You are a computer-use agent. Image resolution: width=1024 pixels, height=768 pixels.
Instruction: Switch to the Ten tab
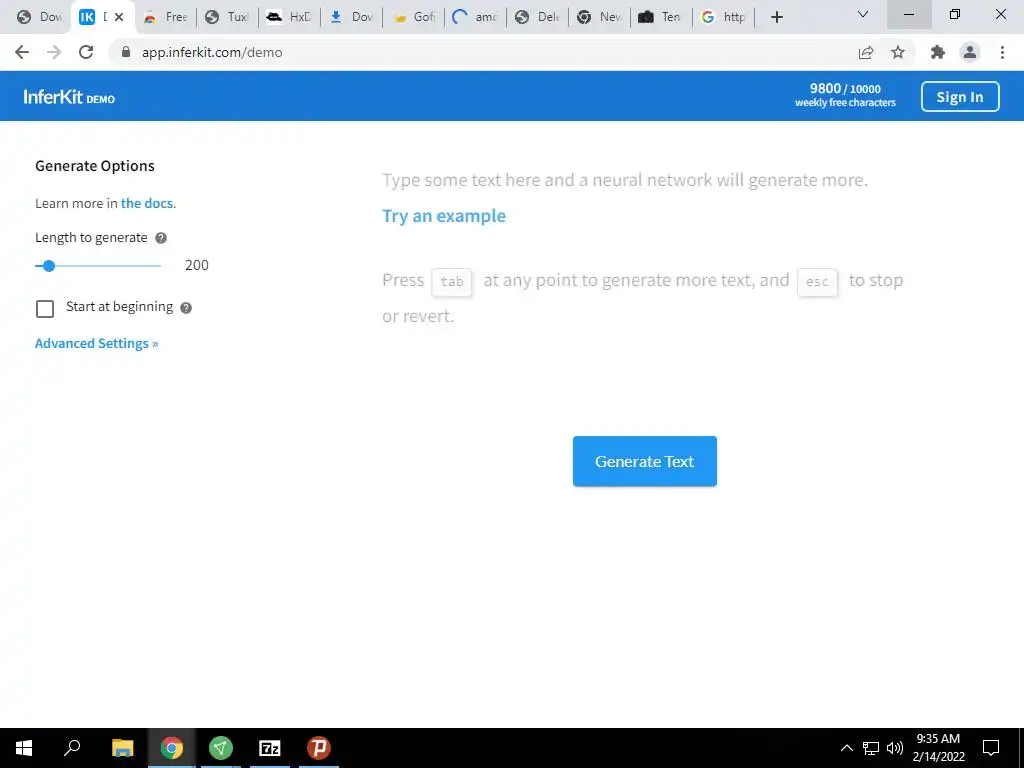pyautogui.click(x=662, y=17)
